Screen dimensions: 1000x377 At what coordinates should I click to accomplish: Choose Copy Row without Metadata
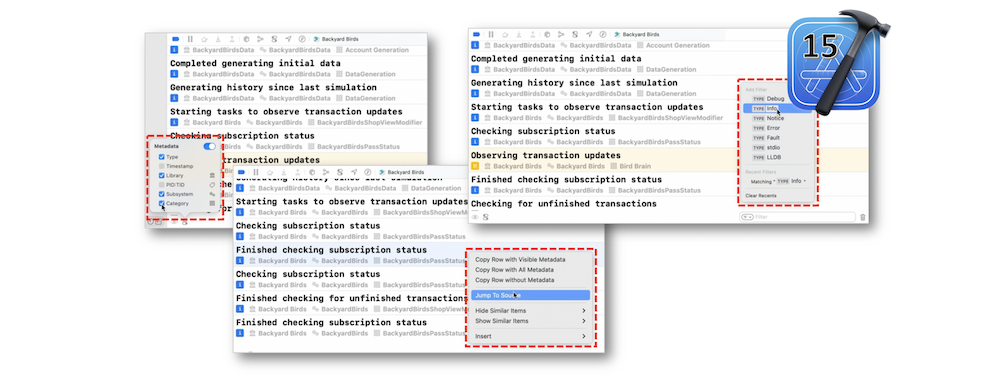pos(530,280)
